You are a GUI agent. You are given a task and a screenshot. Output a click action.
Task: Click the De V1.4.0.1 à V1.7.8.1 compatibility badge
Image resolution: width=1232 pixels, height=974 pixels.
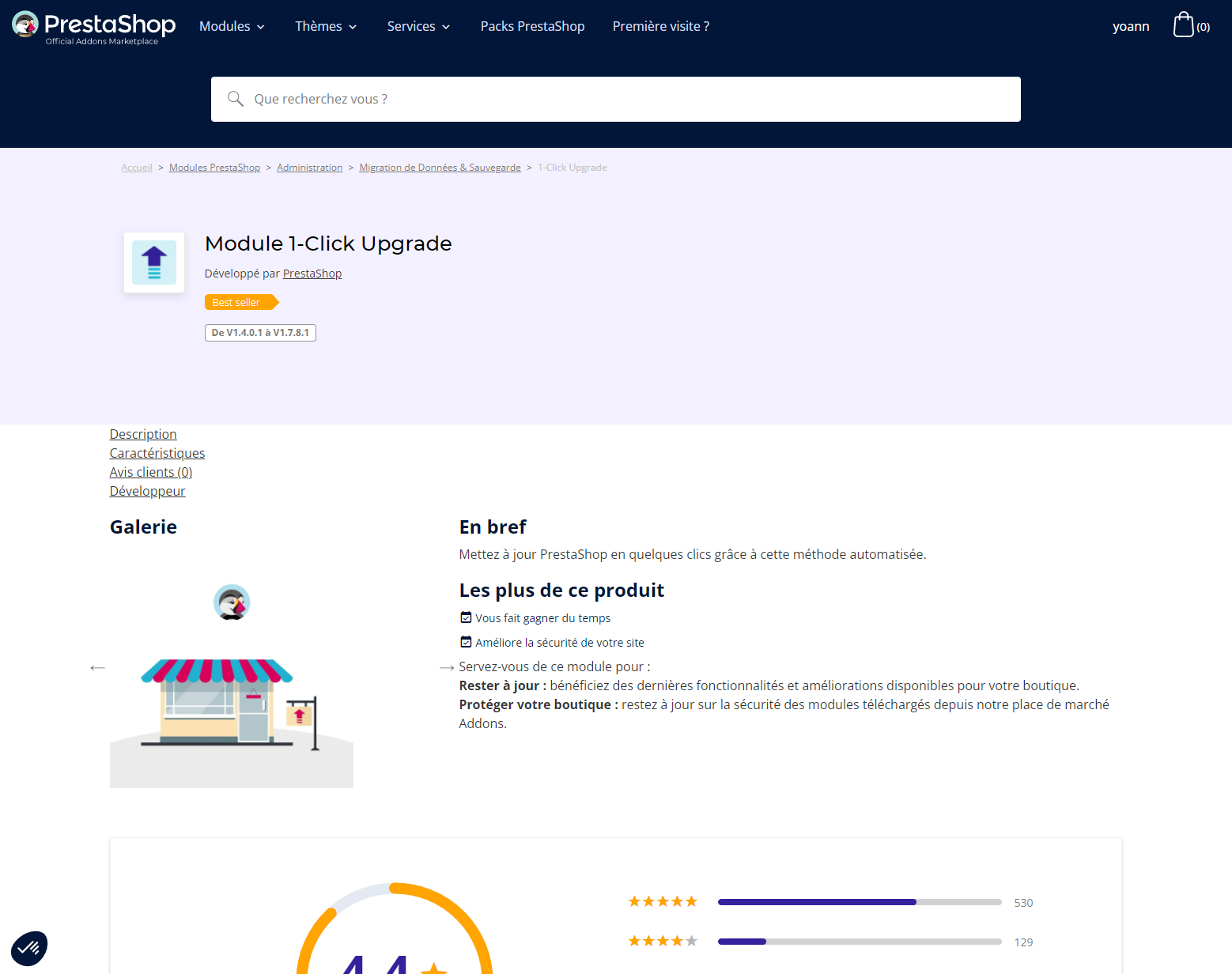pos(260,333)
